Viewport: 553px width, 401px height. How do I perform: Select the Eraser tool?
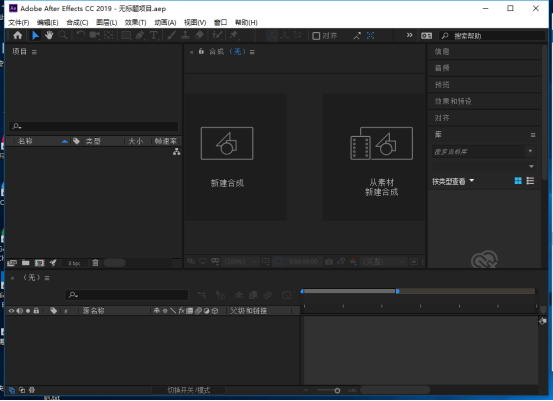point(200,35)
